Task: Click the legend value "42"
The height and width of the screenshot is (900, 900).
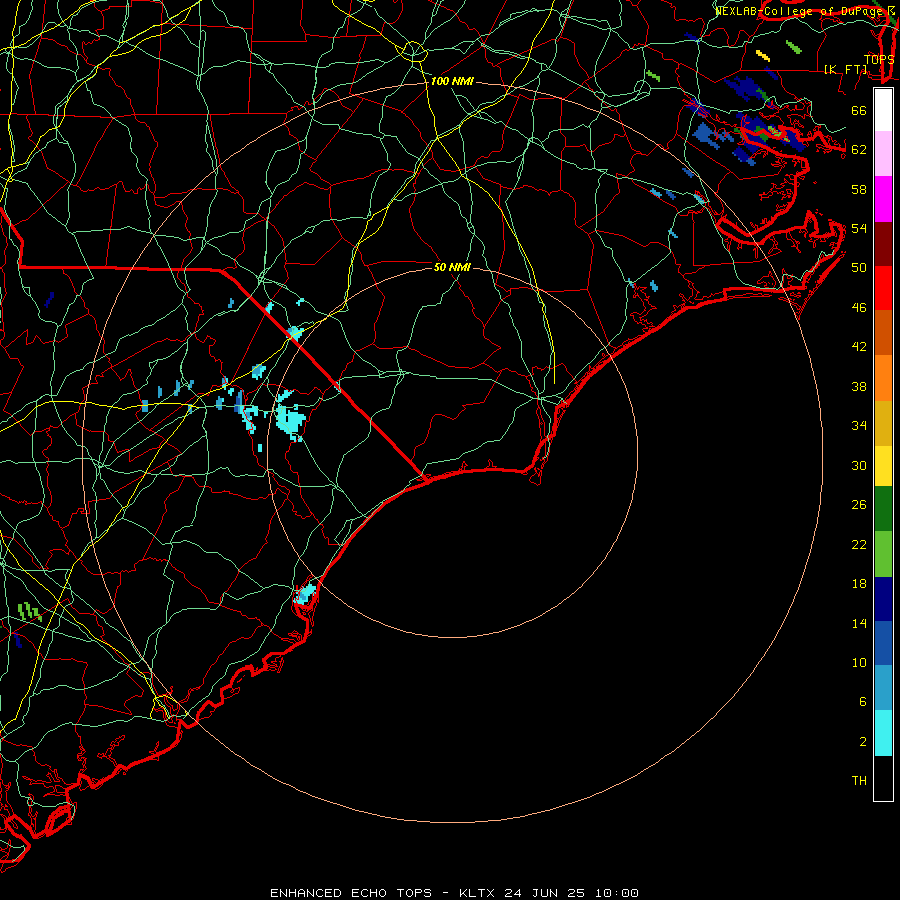Action: point(859,346)
